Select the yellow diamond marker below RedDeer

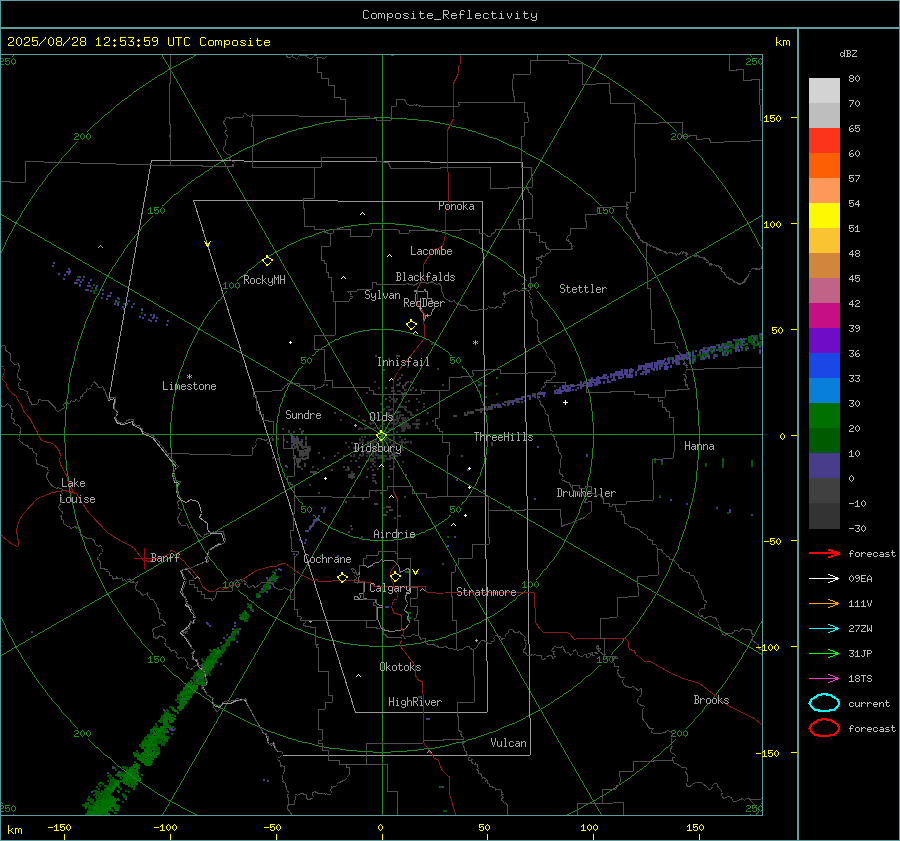click(411, 325)
